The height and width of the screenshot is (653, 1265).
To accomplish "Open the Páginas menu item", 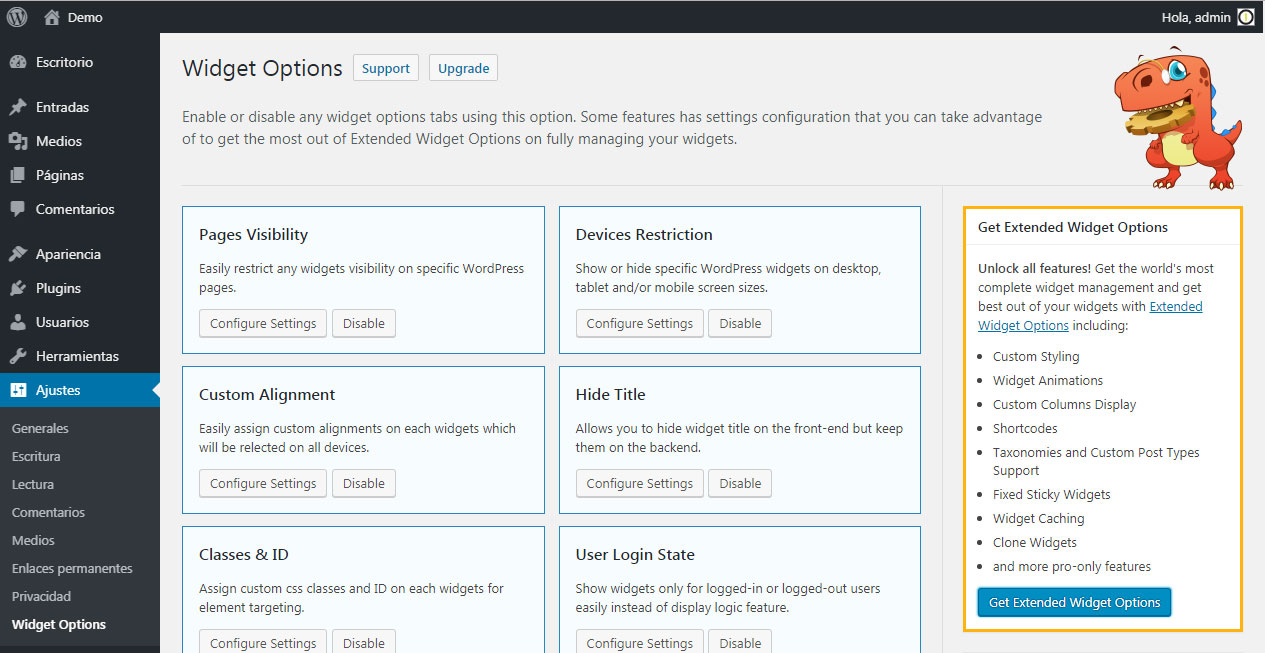I will click(x=80, y=175).
